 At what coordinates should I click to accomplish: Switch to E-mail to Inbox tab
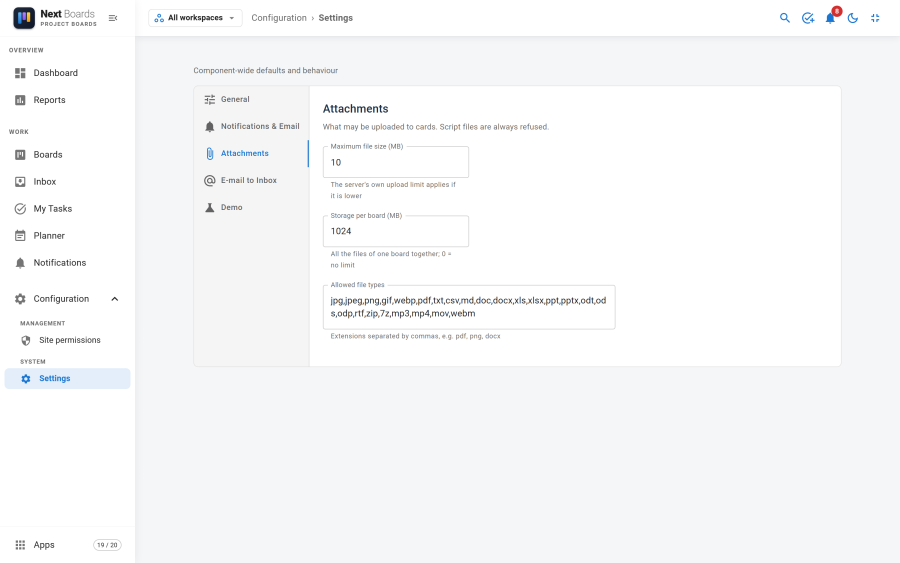click(x=251, y=180)
